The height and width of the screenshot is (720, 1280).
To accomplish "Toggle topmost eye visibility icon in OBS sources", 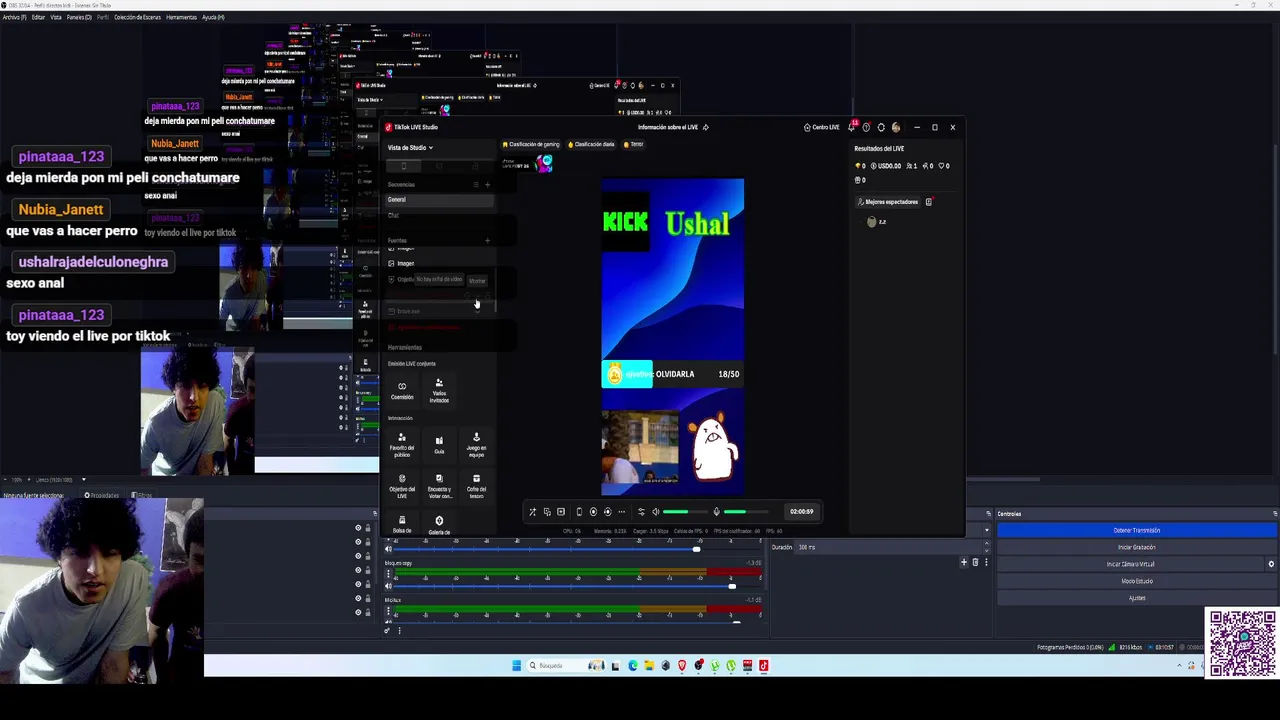I will tap(358, 528).
